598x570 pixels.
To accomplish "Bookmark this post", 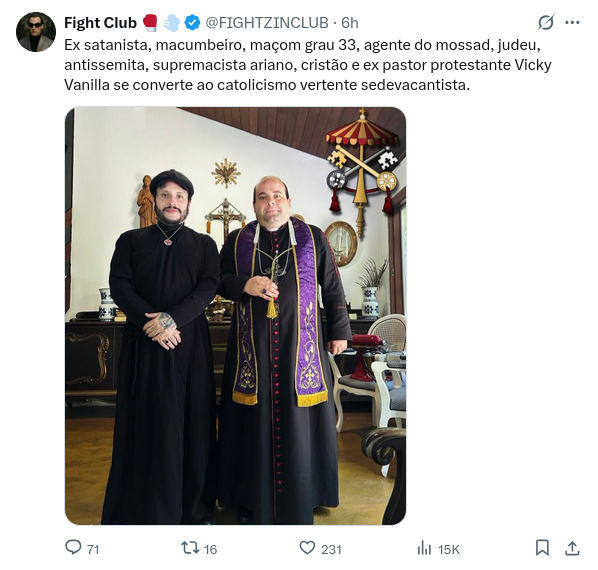I will (542, 548).
